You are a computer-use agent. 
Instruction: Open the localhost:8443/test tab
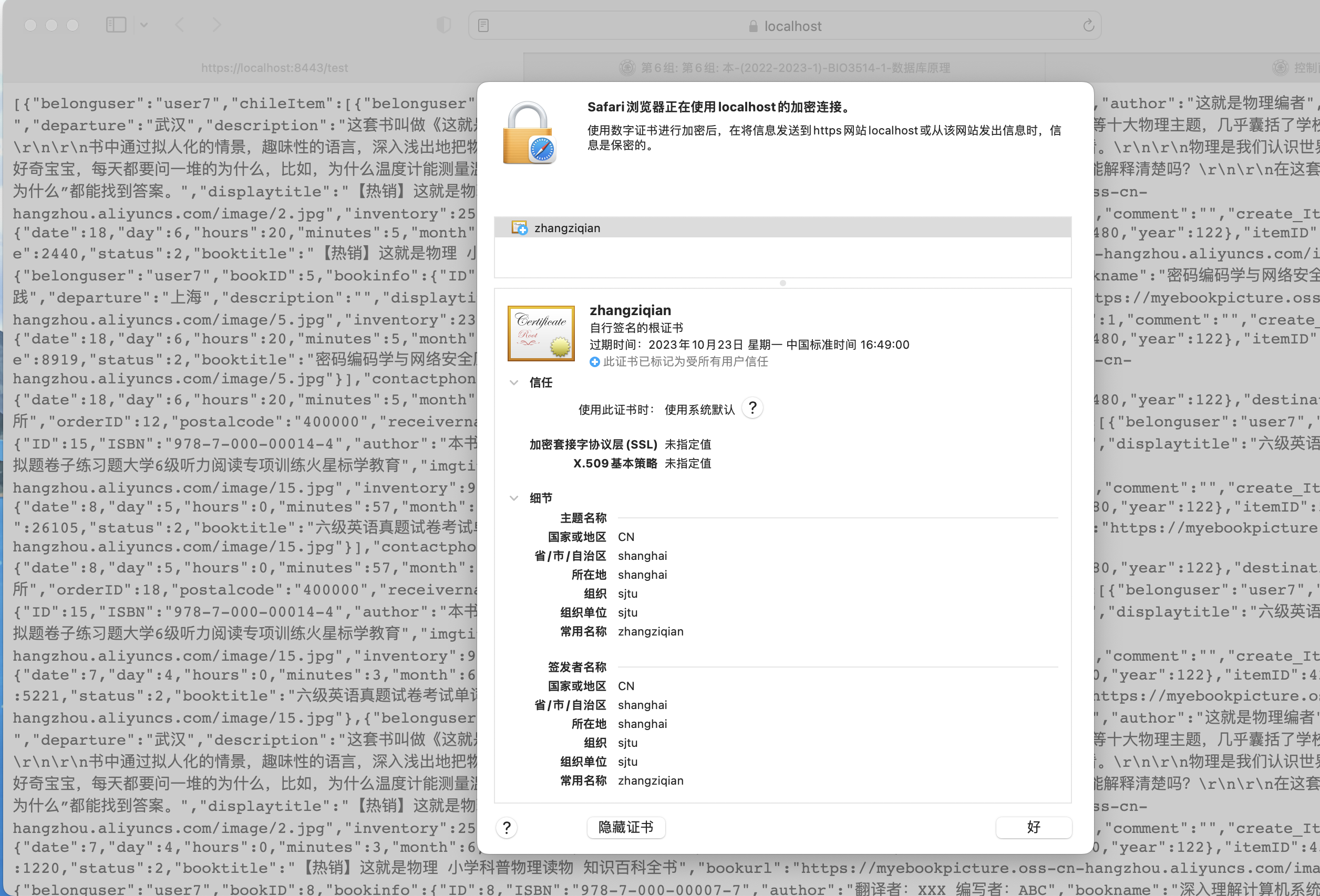[x=274, y=68]
